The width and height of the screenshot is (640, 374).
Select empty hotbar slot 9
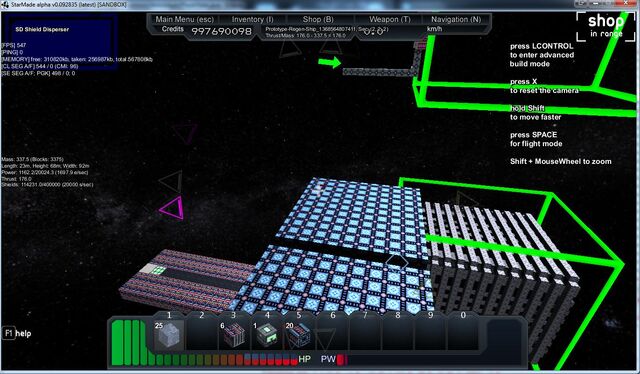[x=430, y=335]
